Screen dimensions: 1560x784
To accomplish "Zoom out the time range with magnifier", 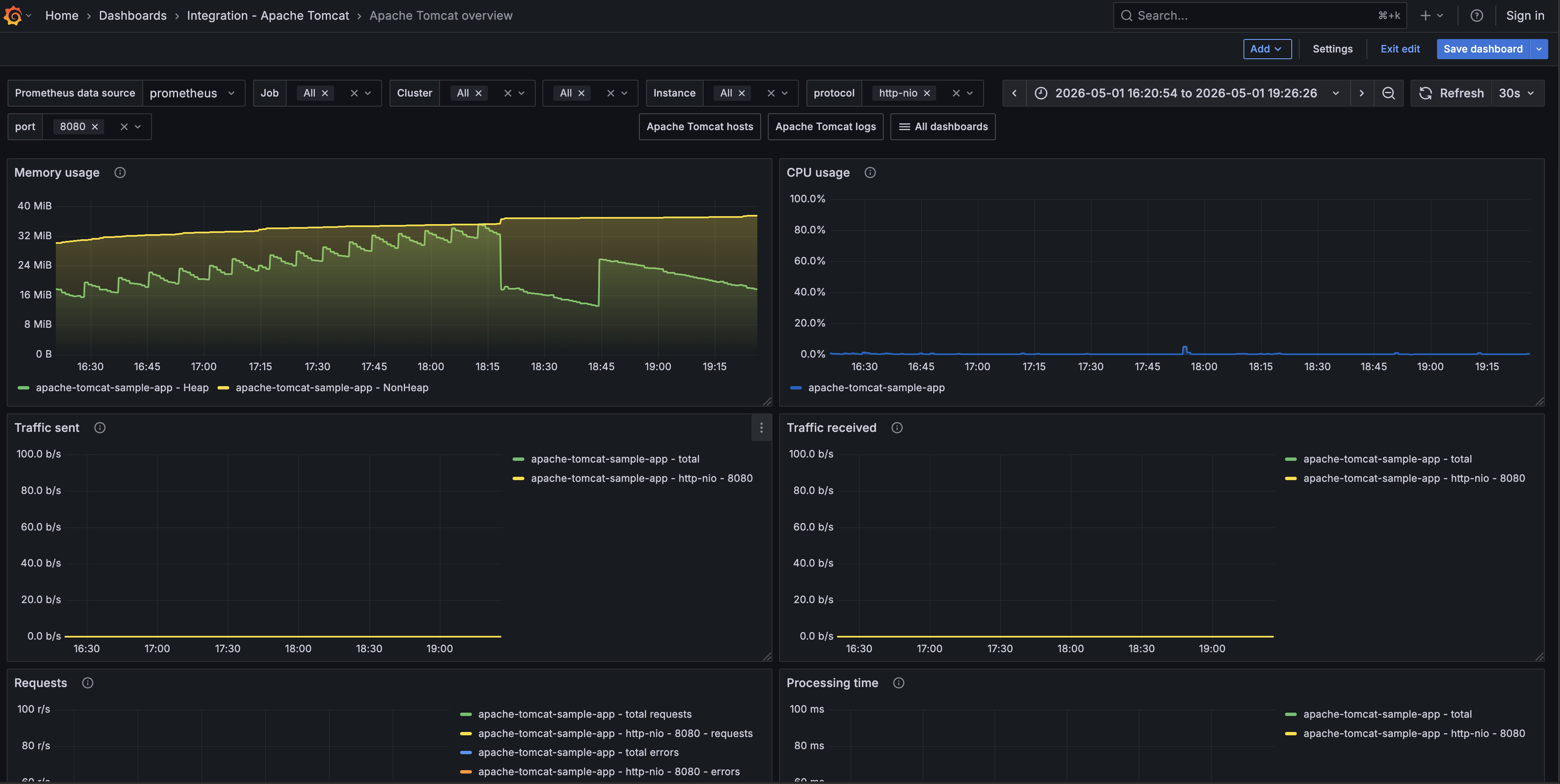I will click(1388, 93).
